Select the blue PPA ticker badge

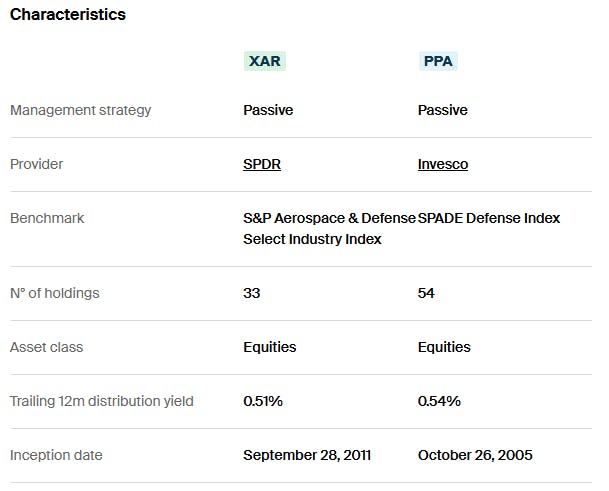pyautogui.click(x=439, y=61)
